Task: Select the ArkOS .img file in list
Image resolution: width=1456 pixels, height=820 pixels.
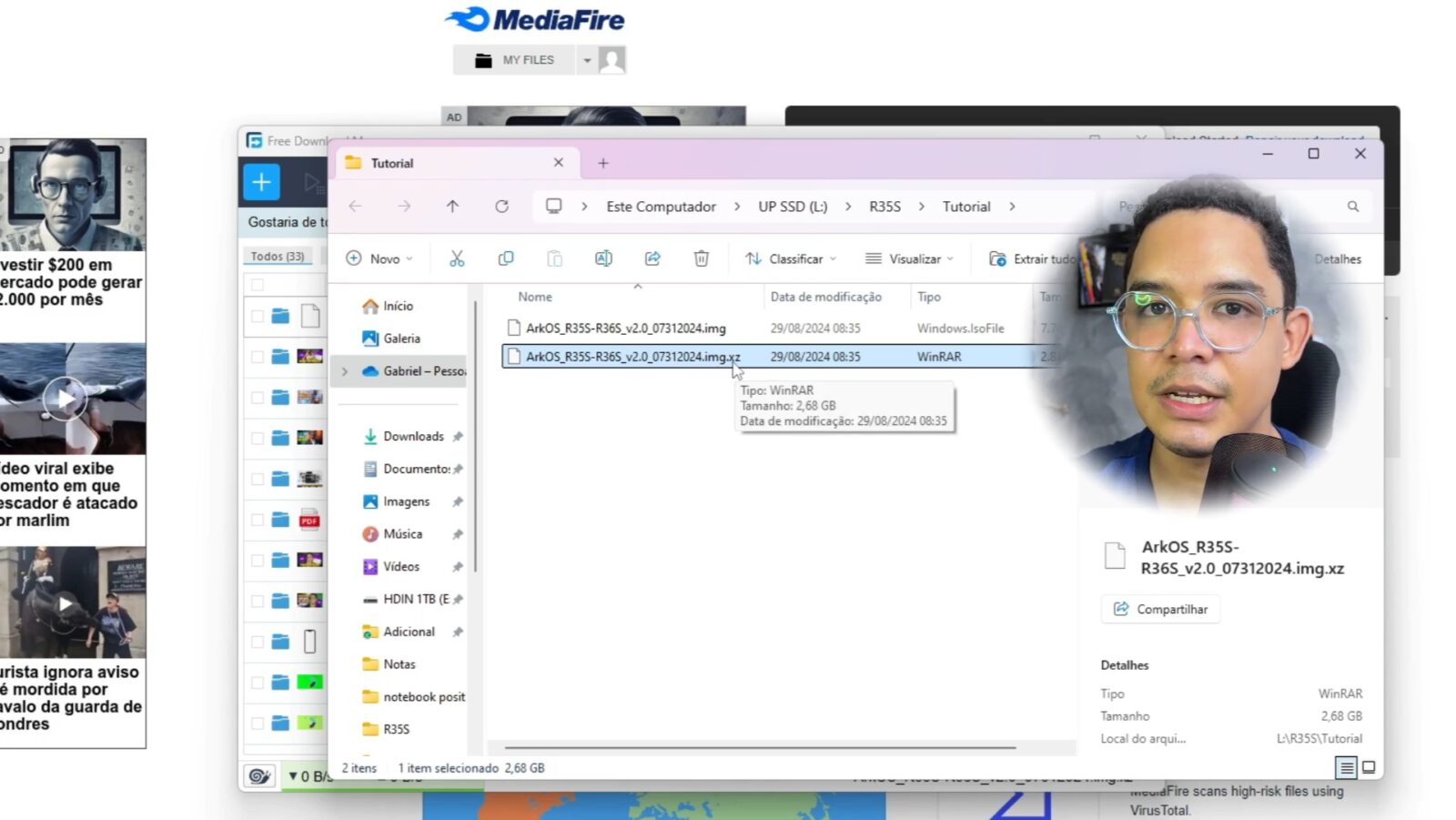Action: coord(625,329)
